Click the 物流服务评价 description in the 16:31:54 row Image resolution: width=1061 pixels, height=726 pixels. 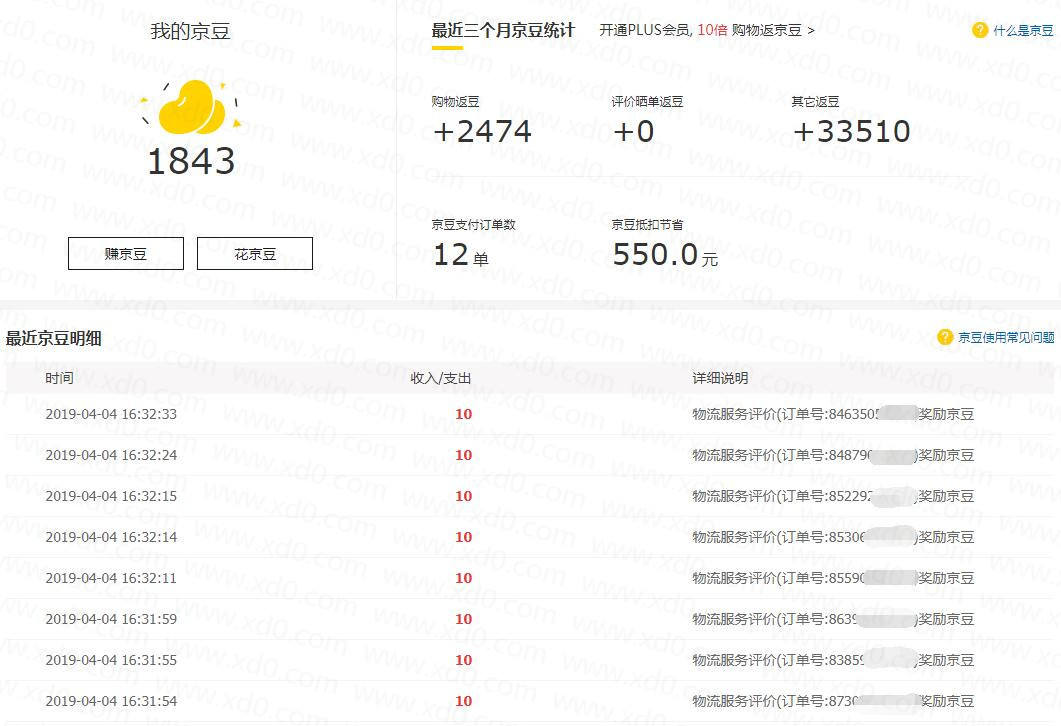[833, 701]
